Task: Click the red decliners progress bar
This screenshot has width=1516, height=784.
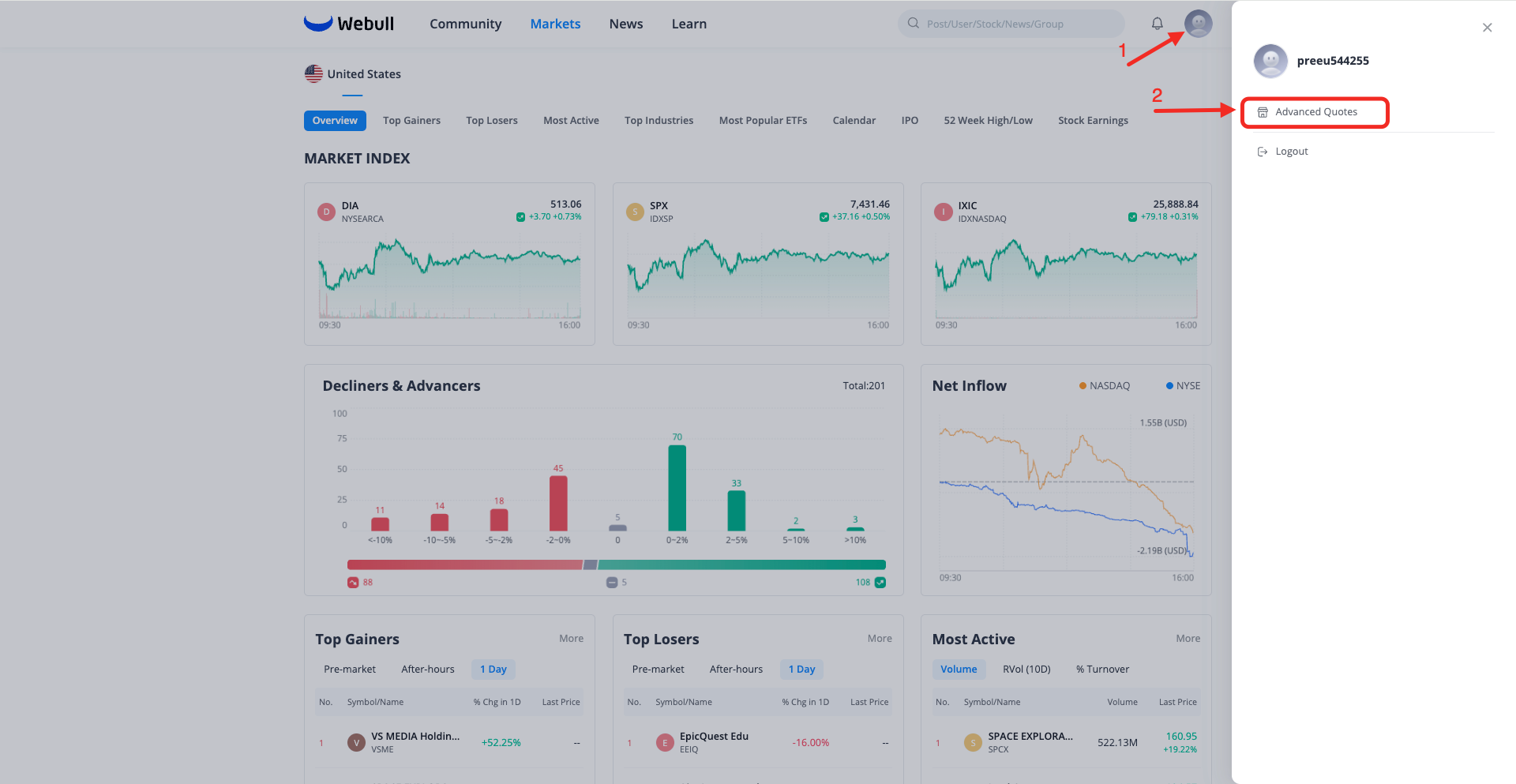Action: click(x=465, y=565)
